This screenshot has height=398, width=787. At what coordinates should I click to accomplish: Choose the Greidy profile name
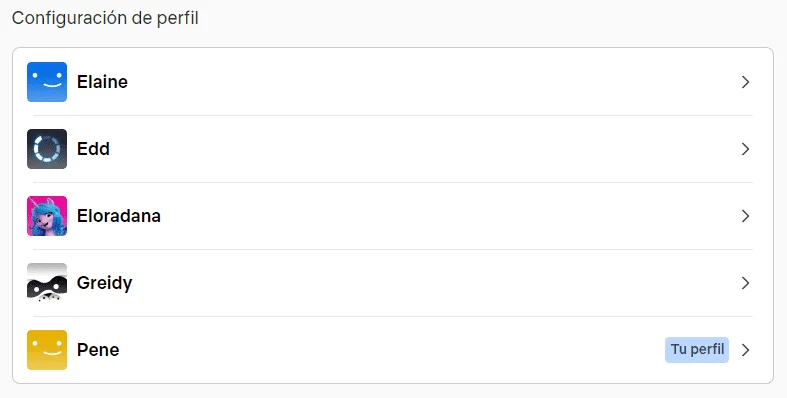click(x=104, y=283)
